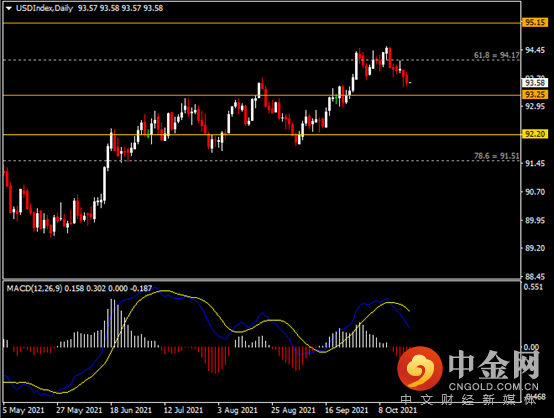
Task: Click the 18 Jun 2021 date marker
Action: 131,410
